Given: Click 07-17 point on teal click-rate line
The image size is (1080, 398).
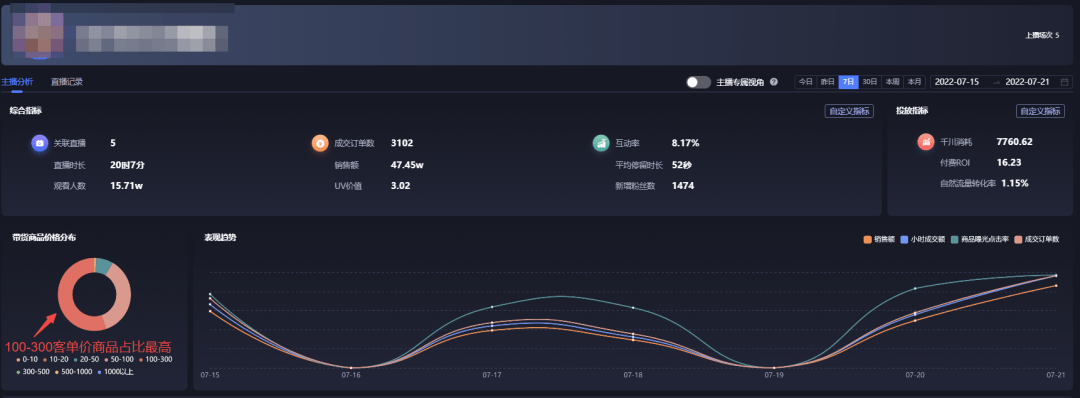Looking at the screenshot, I should pyautogui.click(x=492, y=306).
